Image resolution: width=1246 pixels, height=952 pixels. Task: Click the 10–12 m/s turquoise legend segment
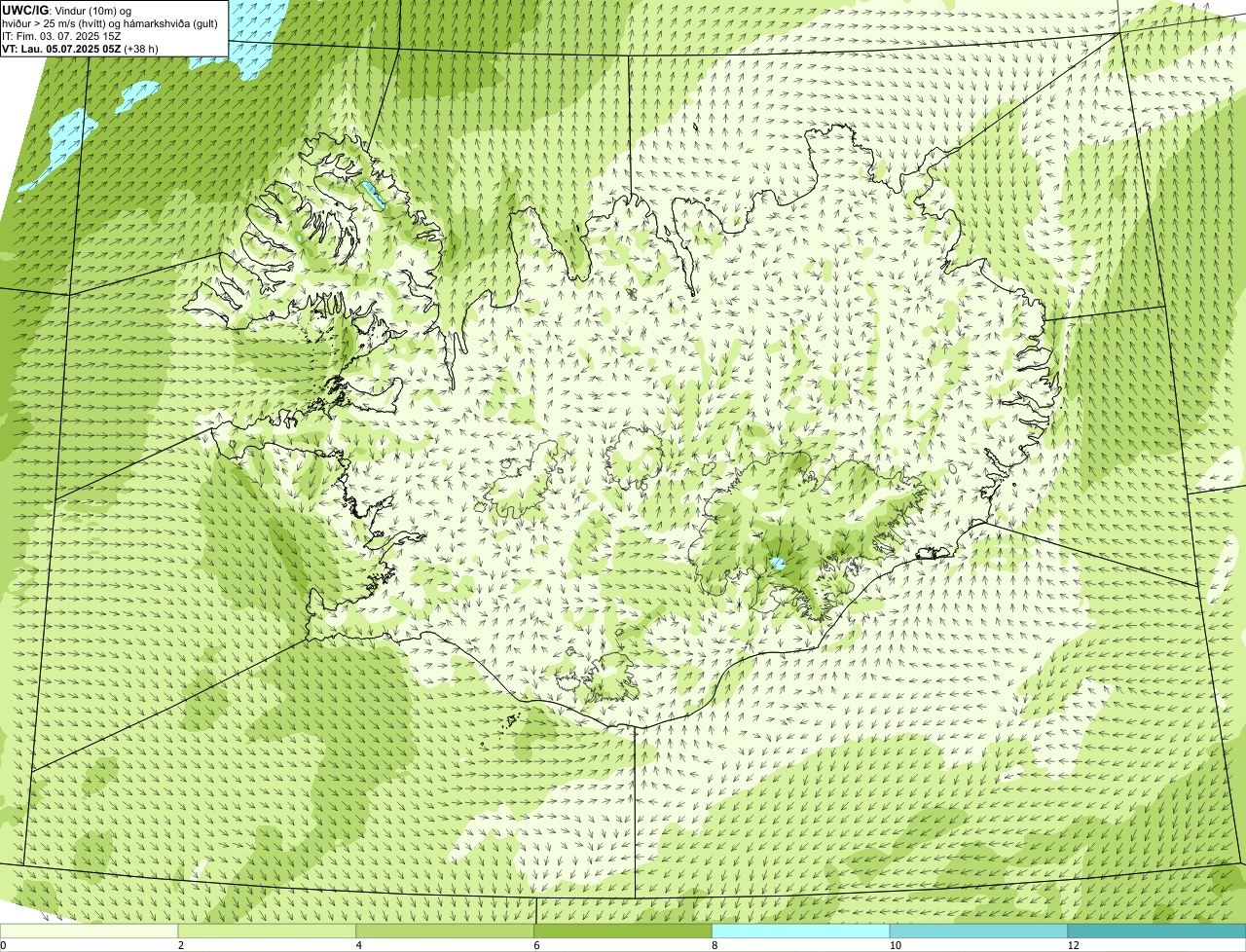point(978,932)
